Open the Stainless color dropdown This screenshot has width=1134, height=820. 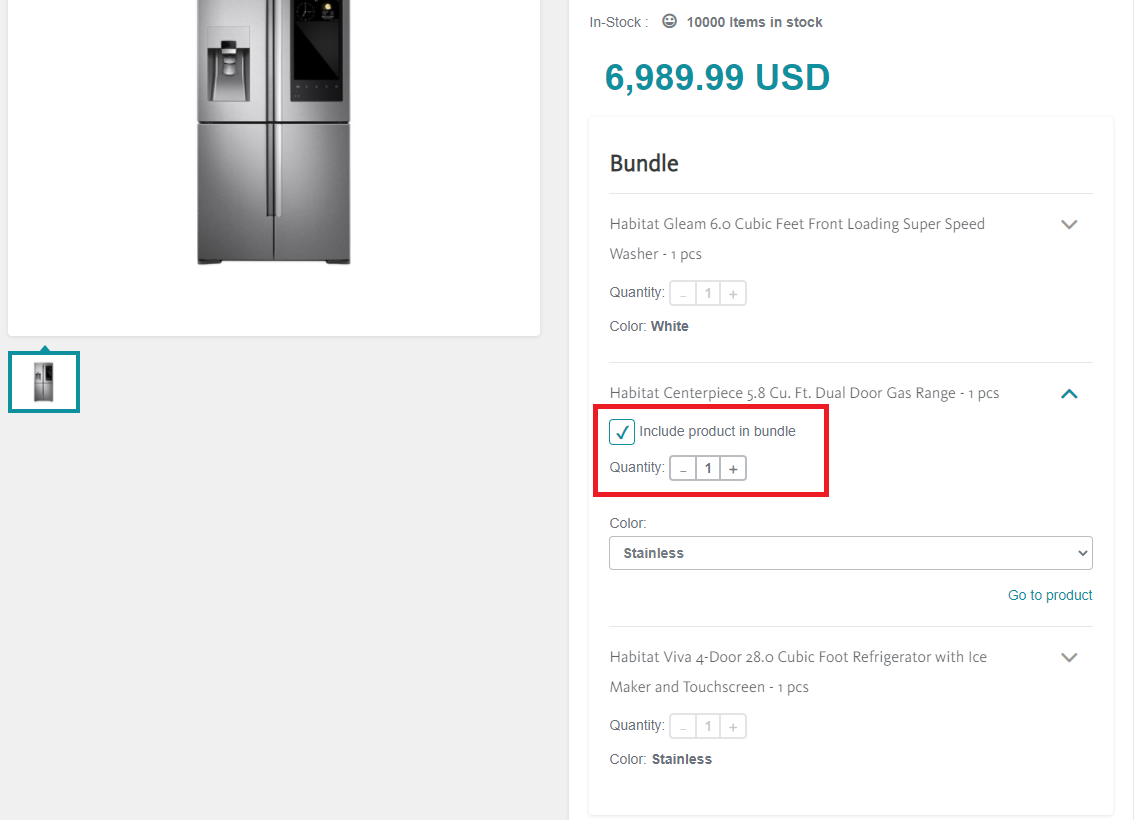[x=850, y=553]
